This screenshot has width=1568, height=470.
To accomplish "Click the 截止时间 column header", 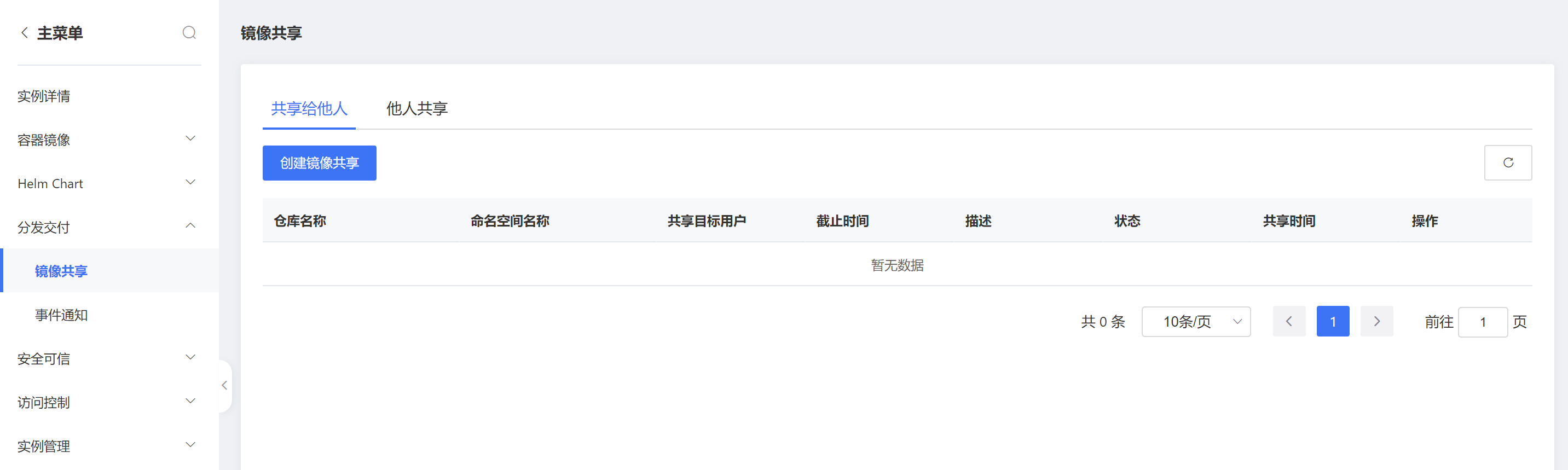I will tap(842, 221).
